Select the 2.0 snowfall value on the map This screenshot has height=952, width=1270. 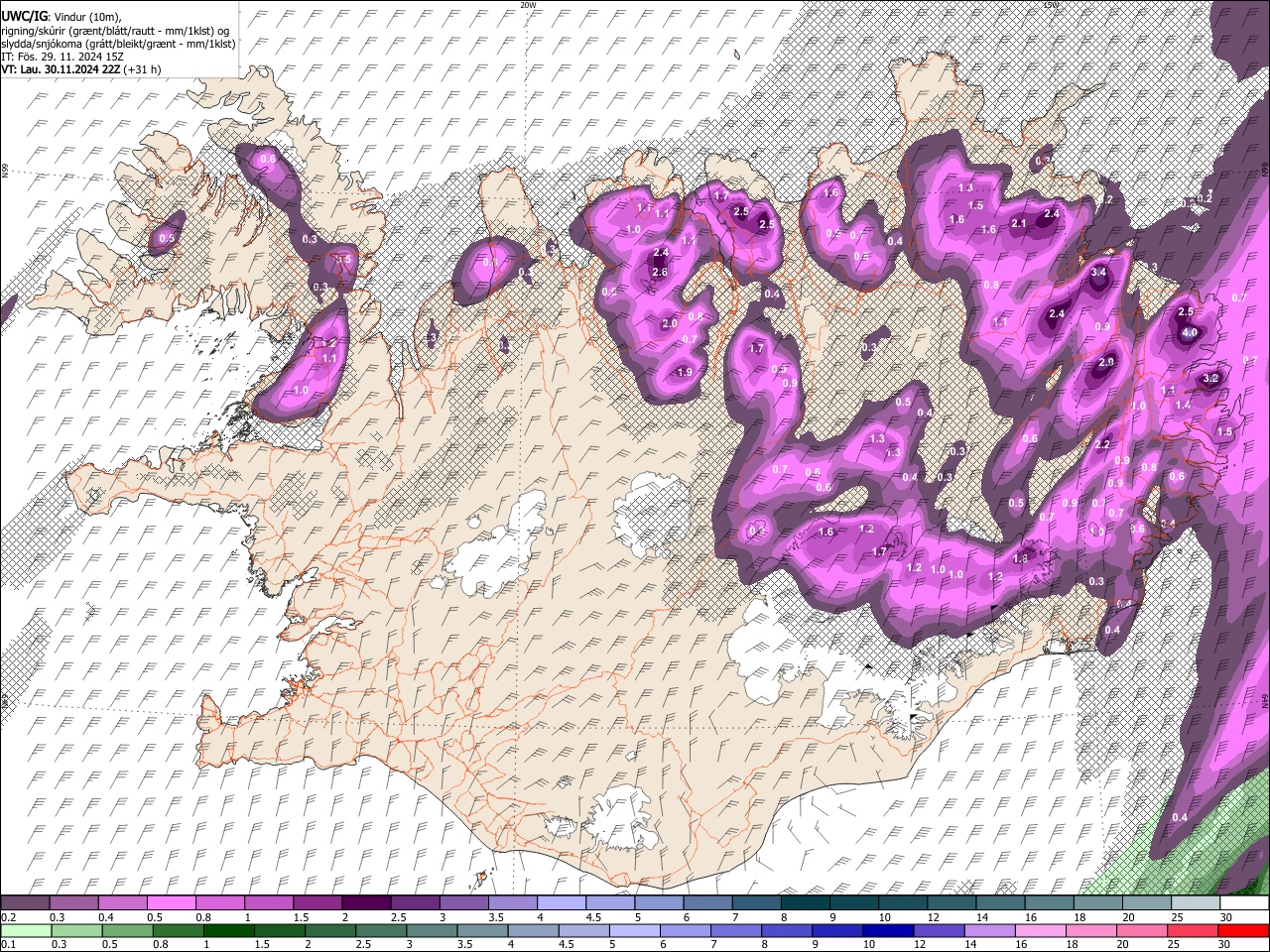point(669,323)
